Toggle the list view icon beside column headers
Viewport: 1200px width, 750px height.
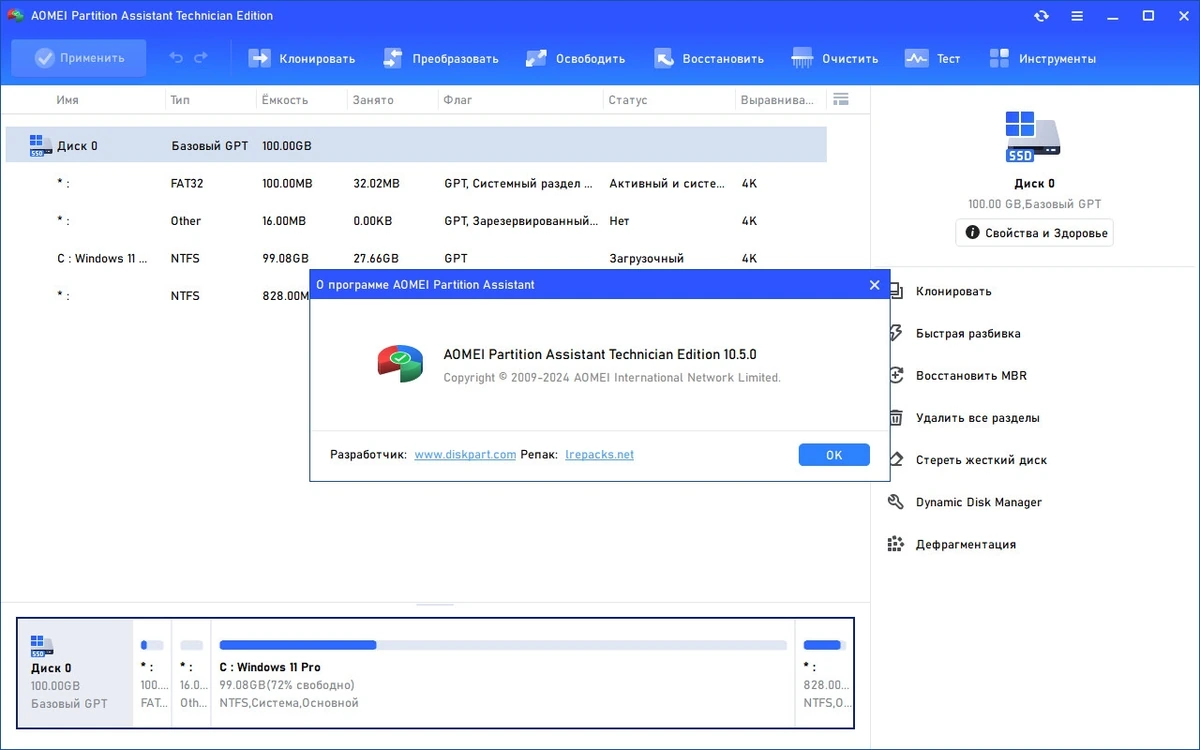(x=840, y=99)
